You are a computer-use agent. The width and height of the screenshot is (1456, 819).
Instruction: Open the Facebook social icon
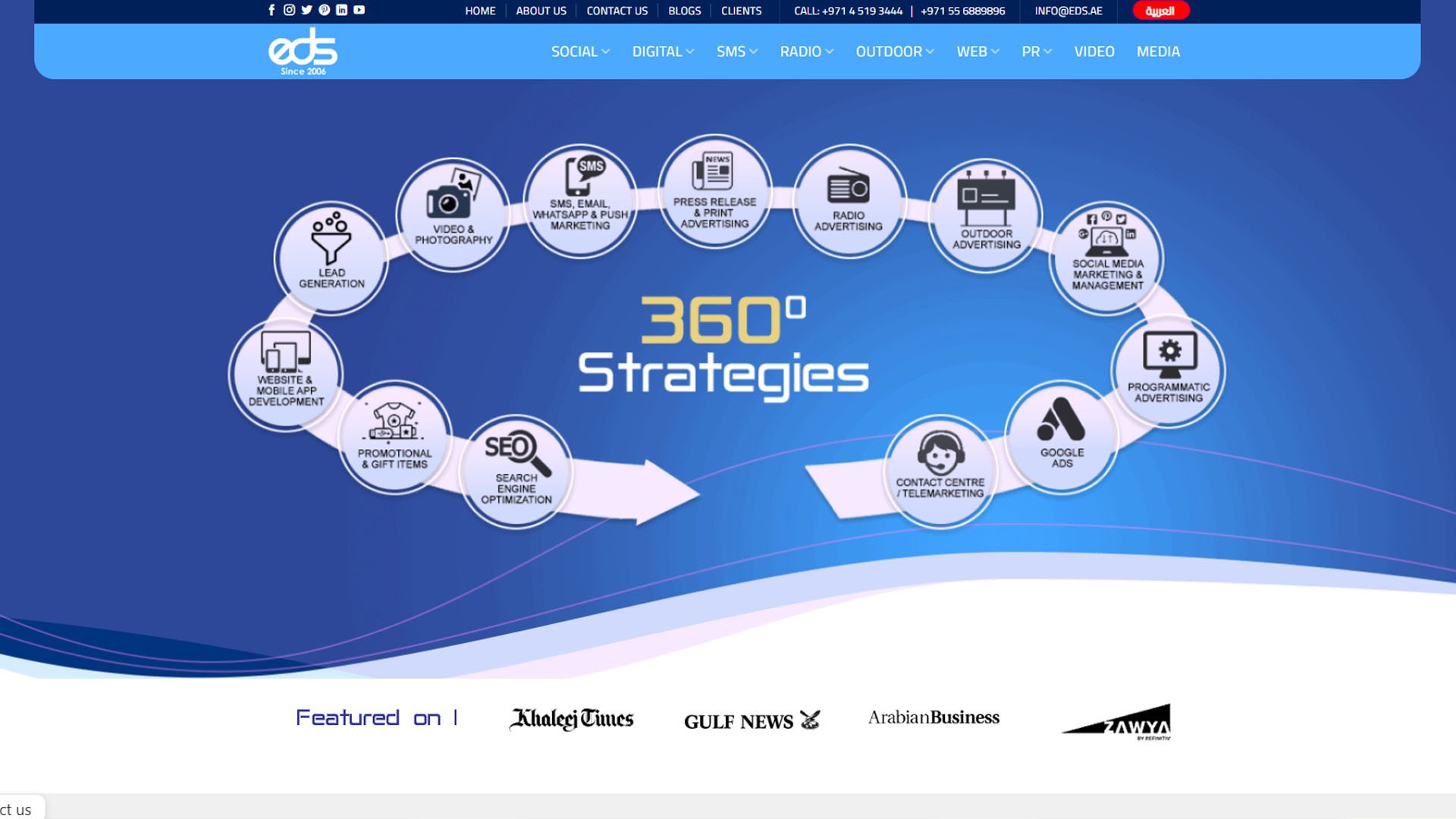(271, 10)
